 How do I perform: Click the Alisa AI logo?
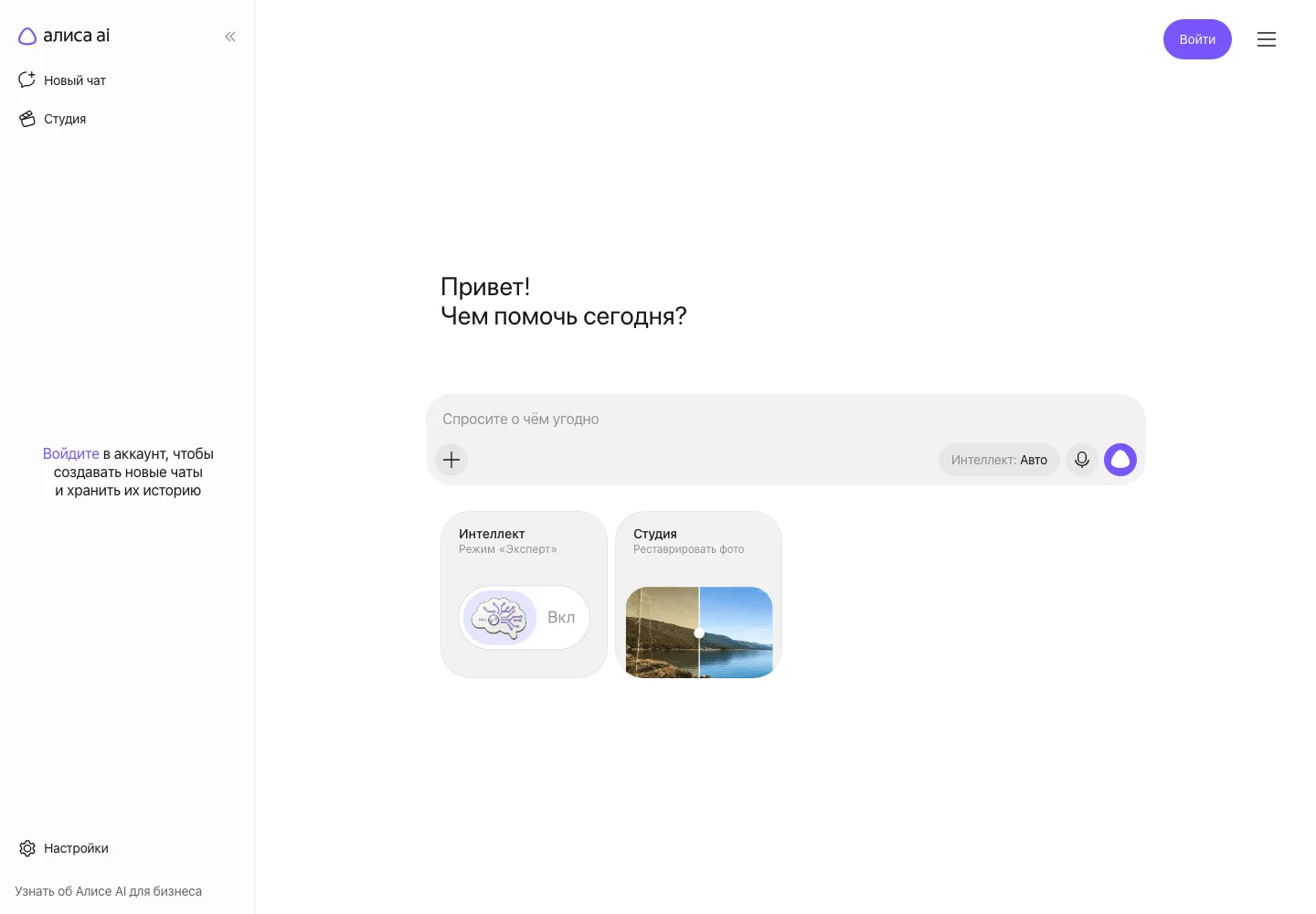(x=64, y=36)
